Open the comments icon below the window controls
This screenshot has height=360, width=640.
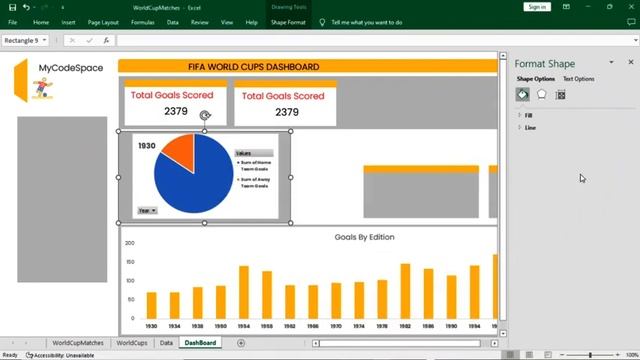pos(631,22)
